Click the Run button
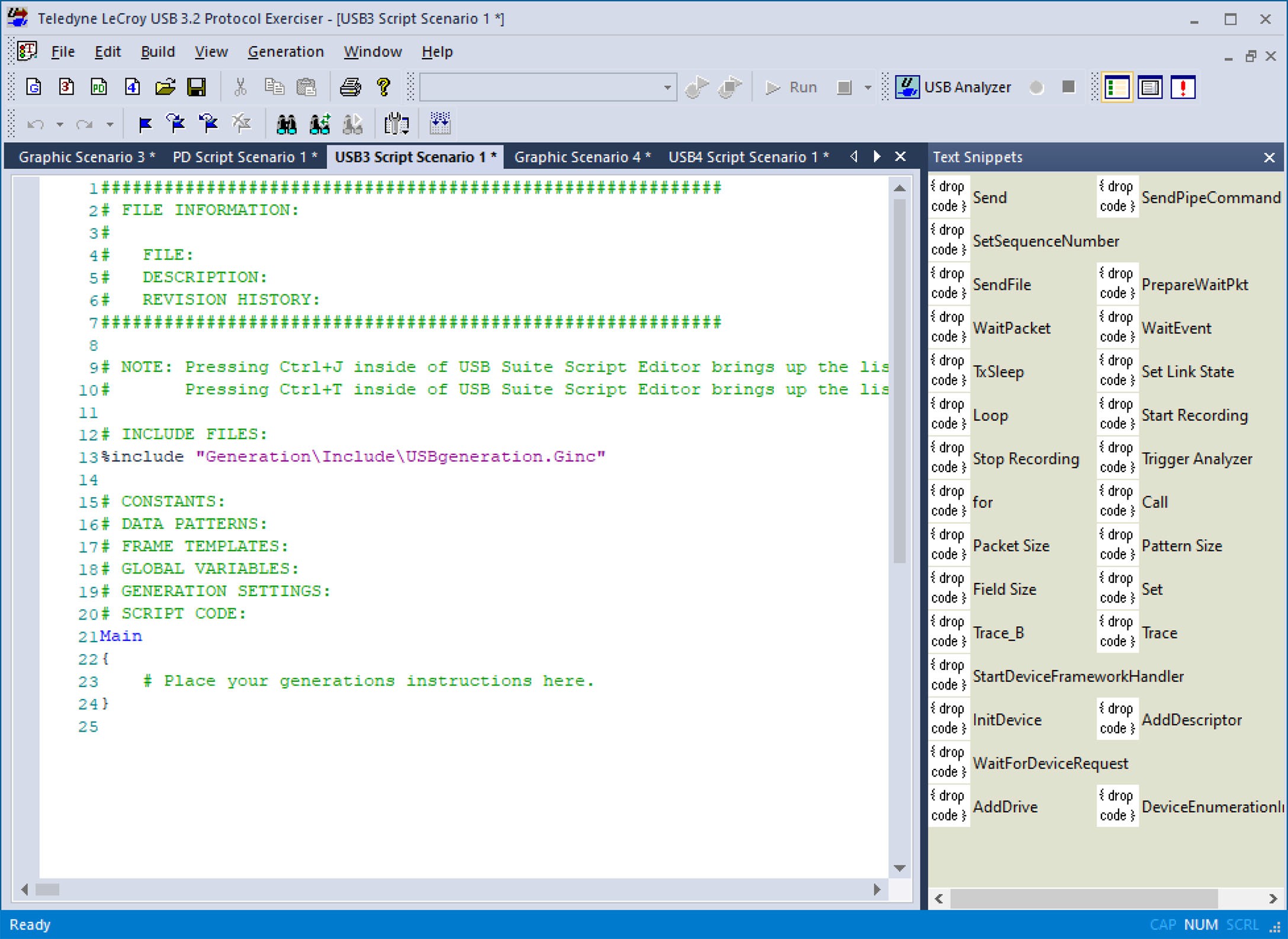 (x=791, y=88)
